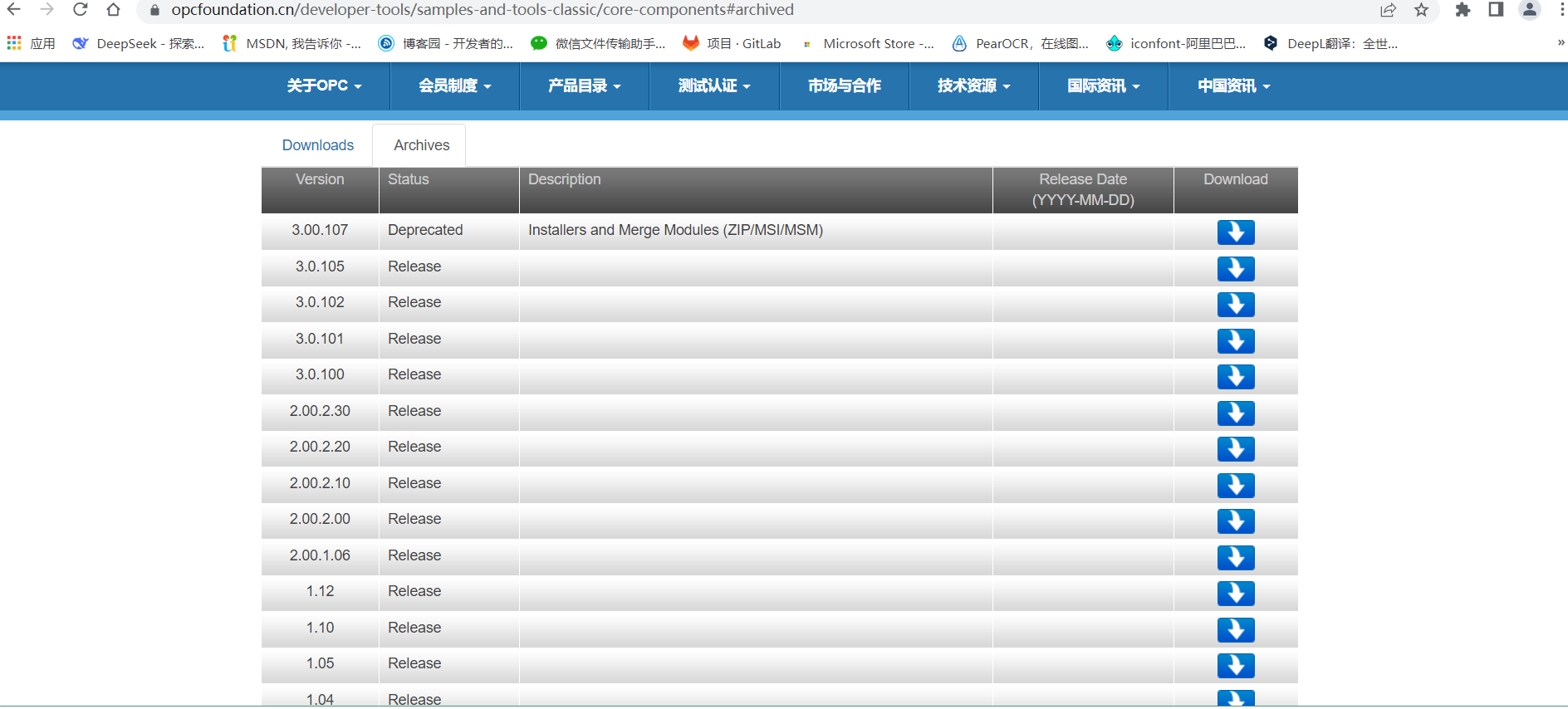
Task: Open browser profile account menu
Action: [x=1530, y=10]
